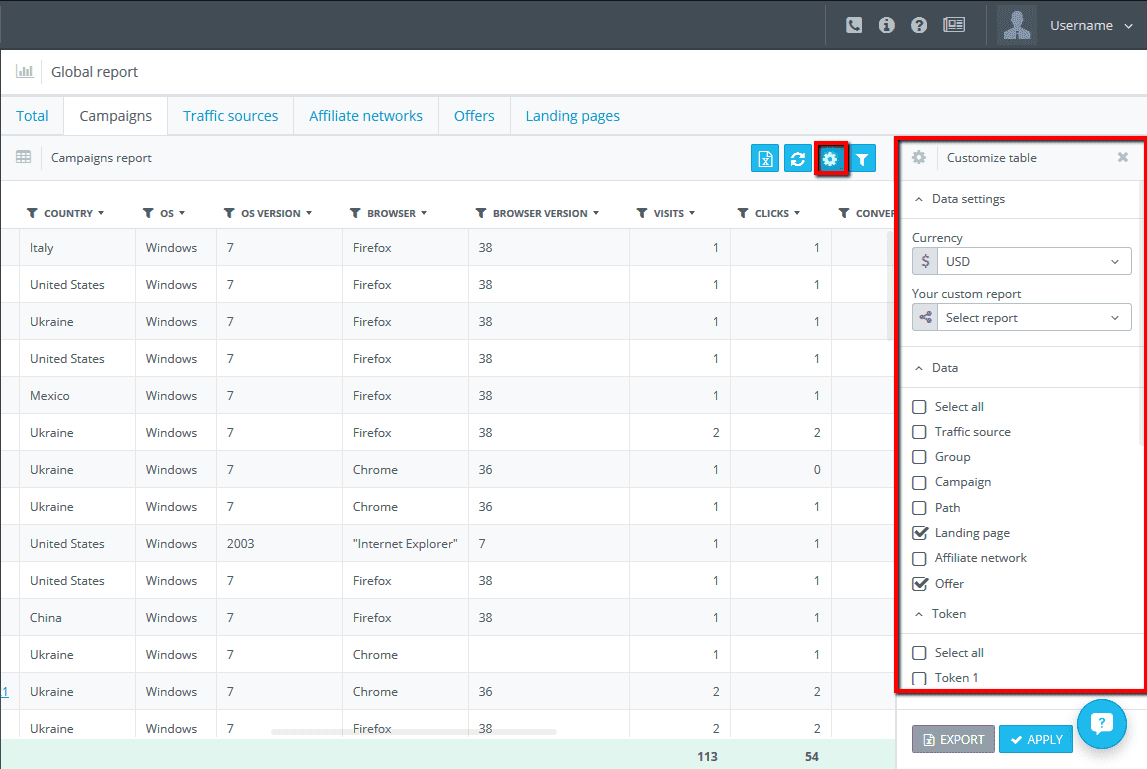Collapse the Token section
This screenshot has width=1147, height=769.
tap(919, 614)
